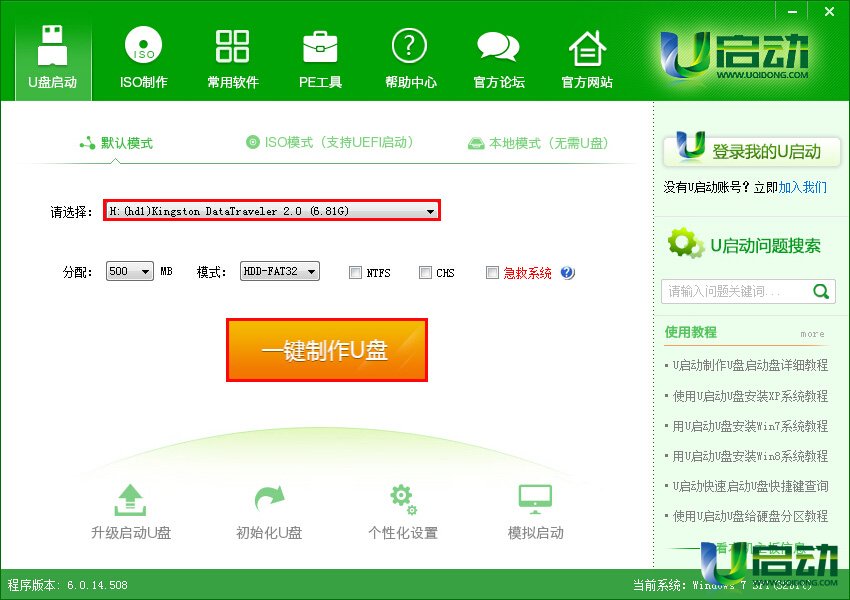
Task: Open 使用U启动U盘安装XP系统教程 link
Action: [x=750, y=396]
